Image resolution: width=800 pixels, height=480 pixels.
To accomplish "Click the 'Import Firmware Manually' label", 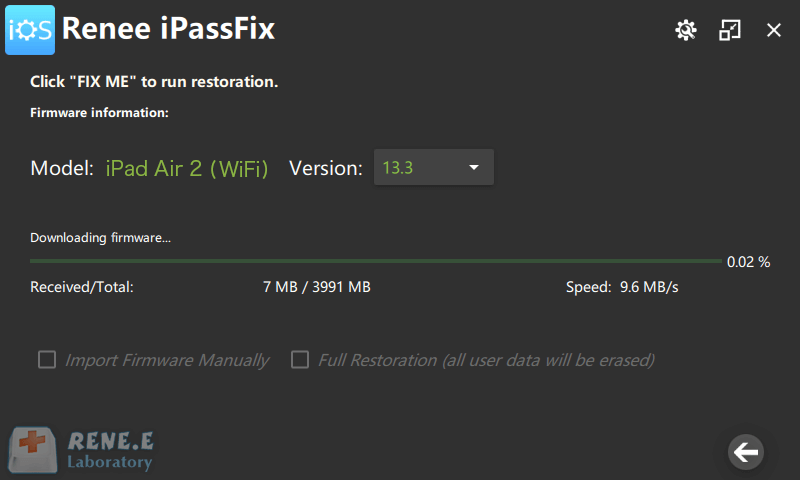I will 167,360.
